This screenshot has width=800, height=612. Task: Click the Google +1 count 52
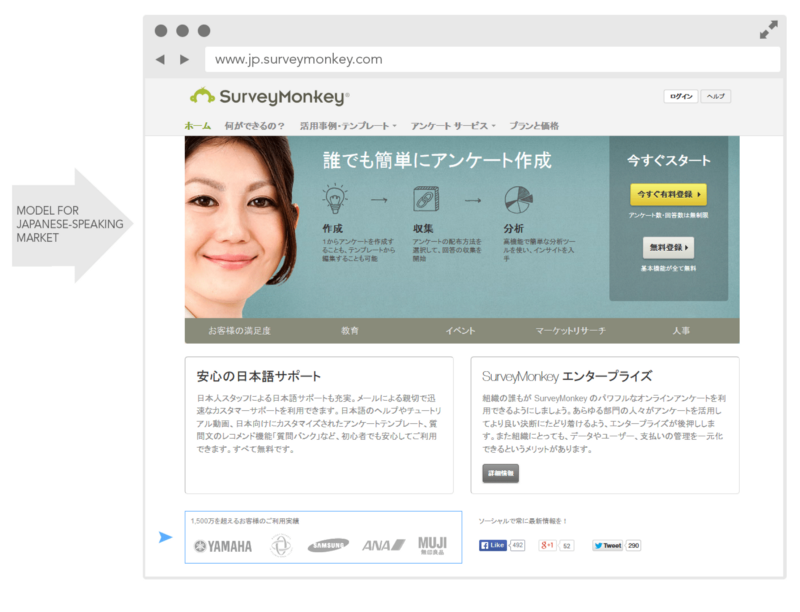pyautogui.click(x=566, y=546)
